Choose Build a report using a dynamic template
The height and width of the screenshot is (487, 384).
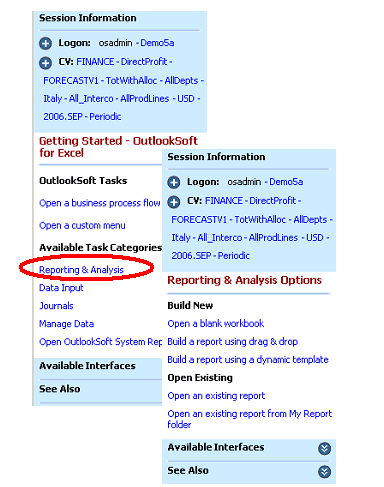tap(248, 359)
